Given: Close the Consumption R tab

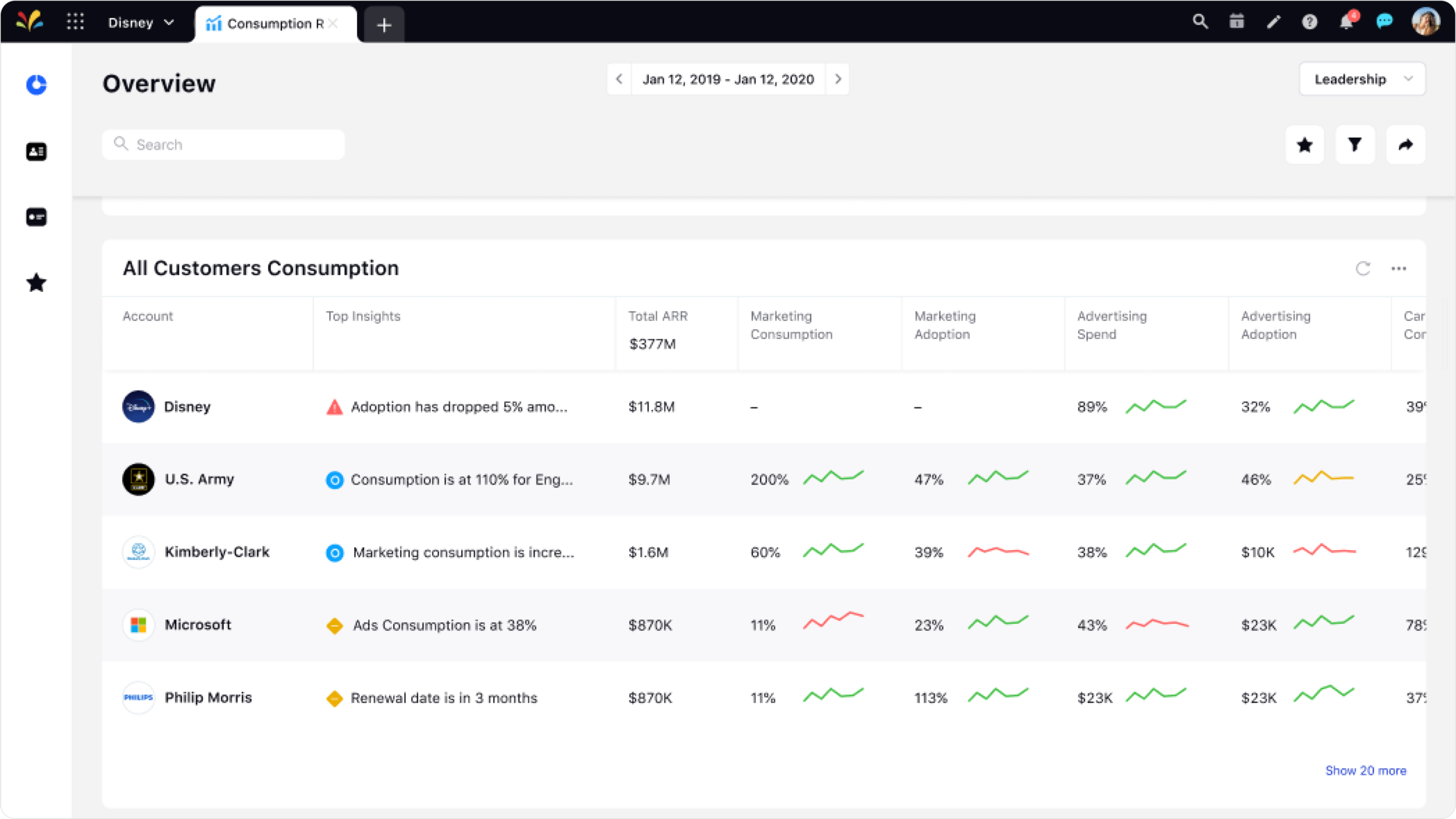Looking at the screenshot, I should [x=333, y=23].
